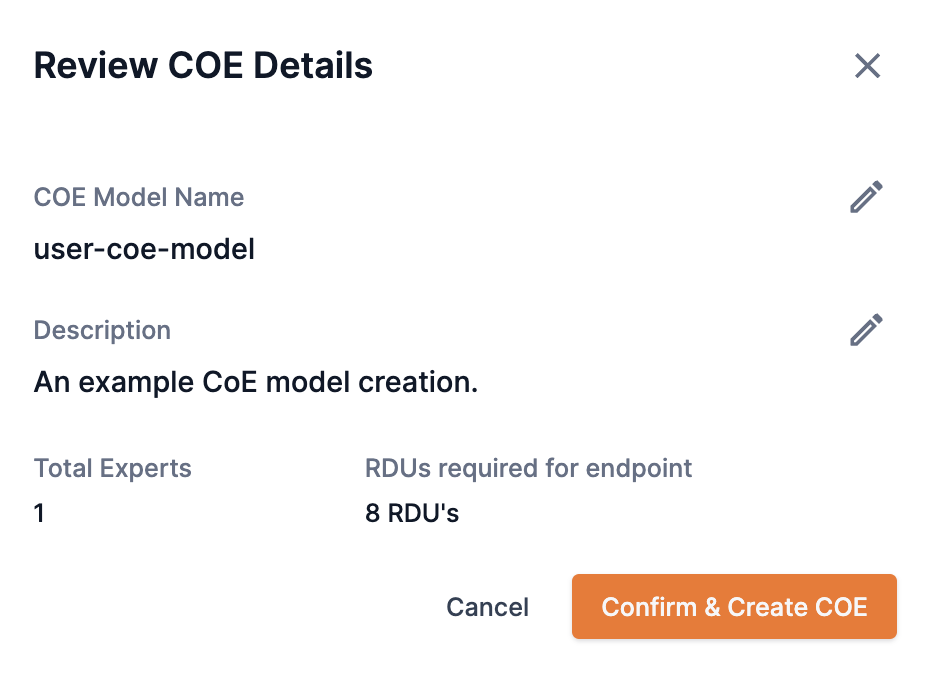Dismiss the dialog using the X icon
This screenshot has height=674, width=934.
pyautogui.click(x=867, y=66)
